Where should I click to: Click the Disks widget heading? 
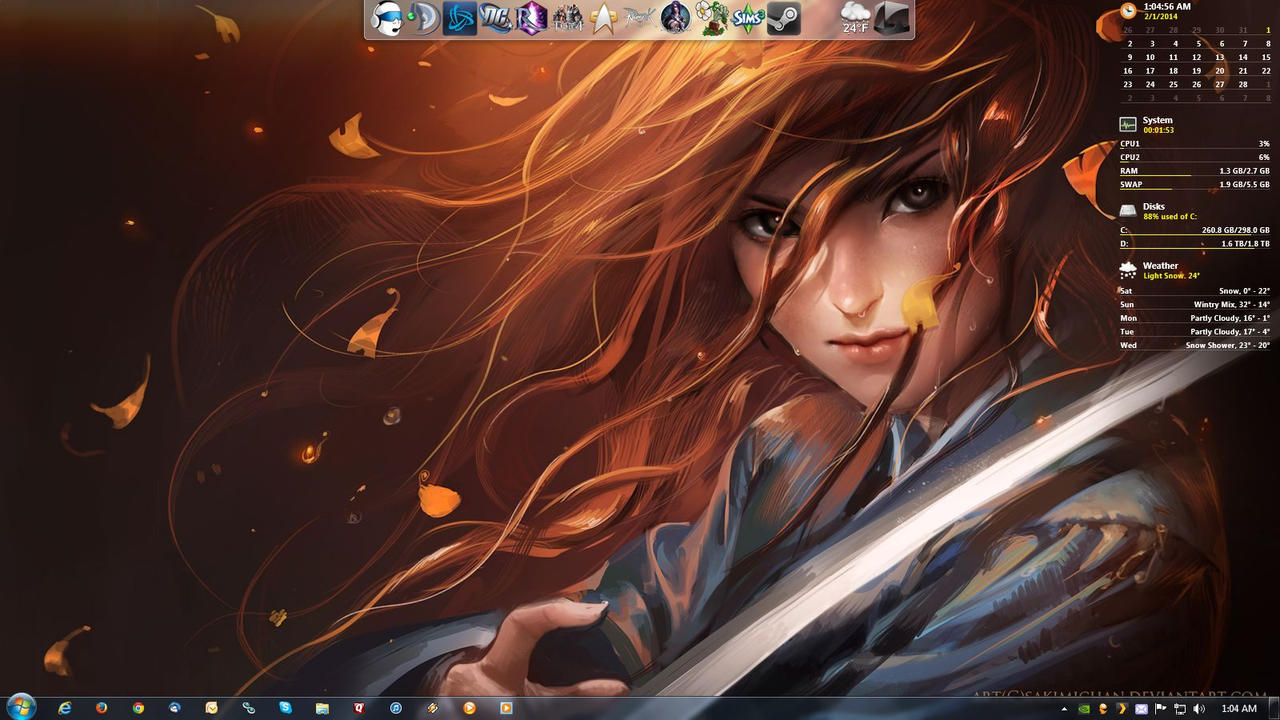[x=1154, y=206]
